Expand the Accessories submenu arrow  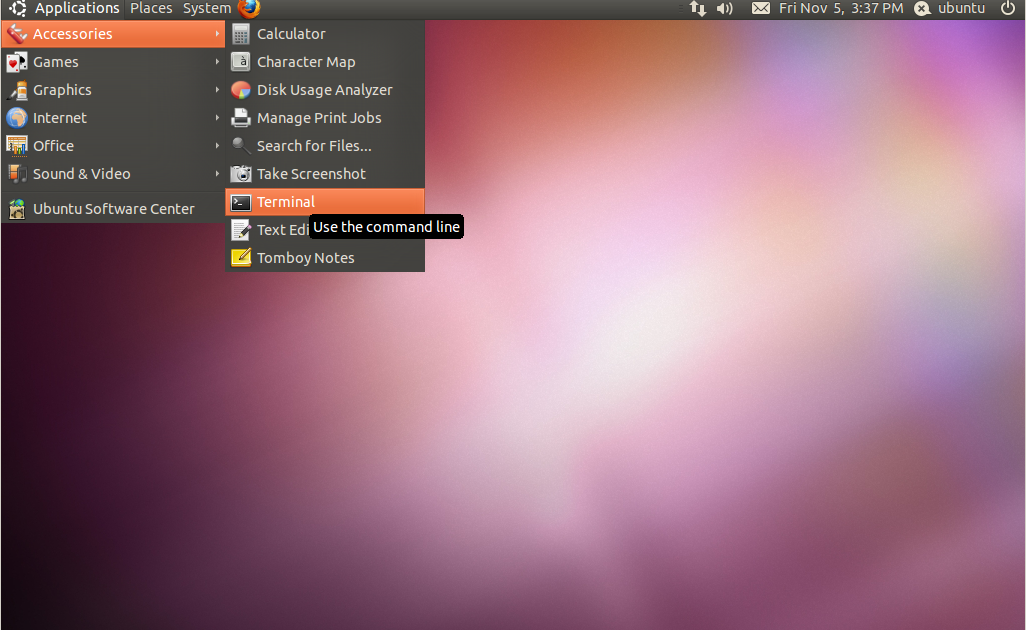click(217, 34)
